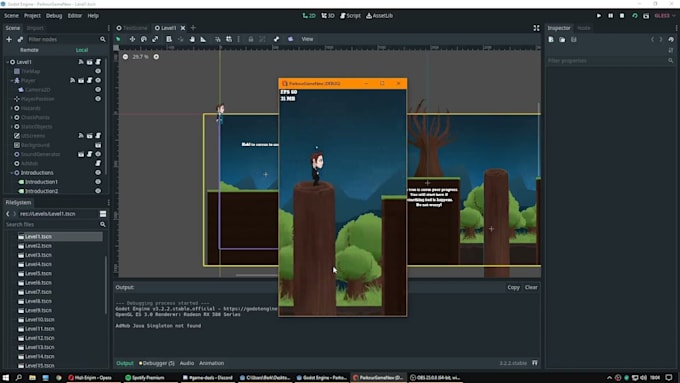
Task: Open the Scene menu
Action: (11, 16)
